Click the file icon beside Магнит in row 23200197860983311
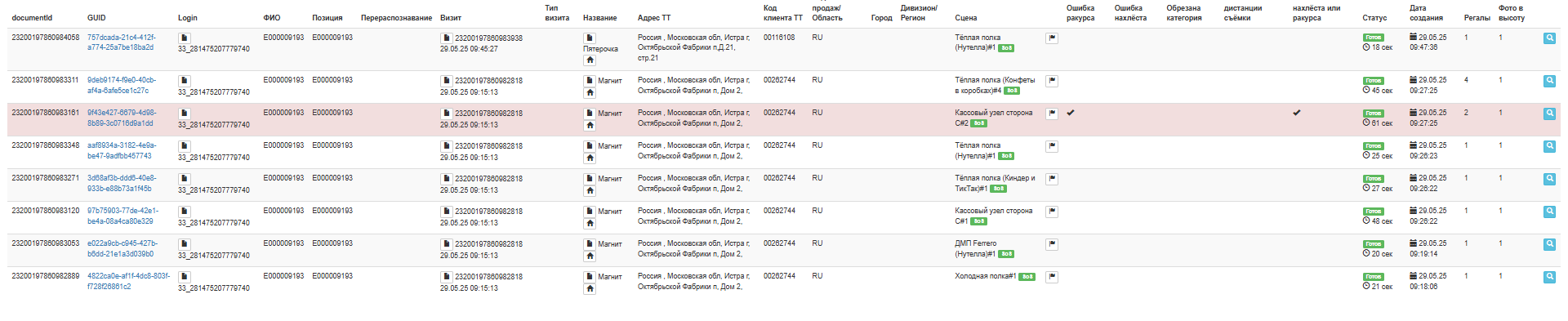The width and height of the screenshot is (1568, 321). (x=590, y=80)
